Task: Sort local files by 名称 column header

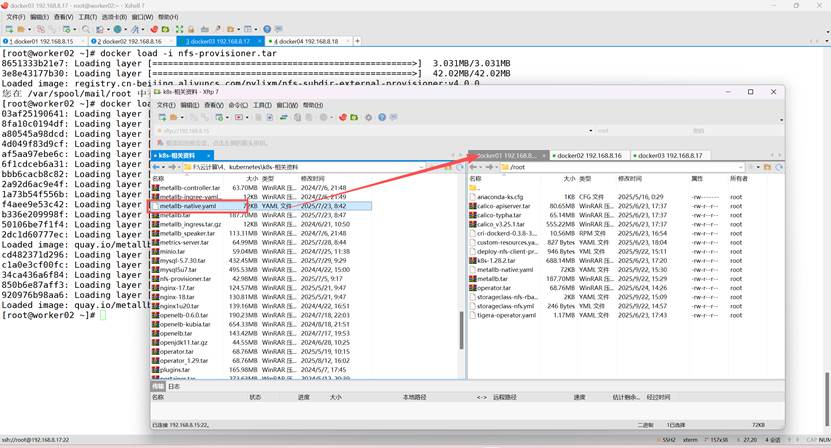Action: click(158, 179)
